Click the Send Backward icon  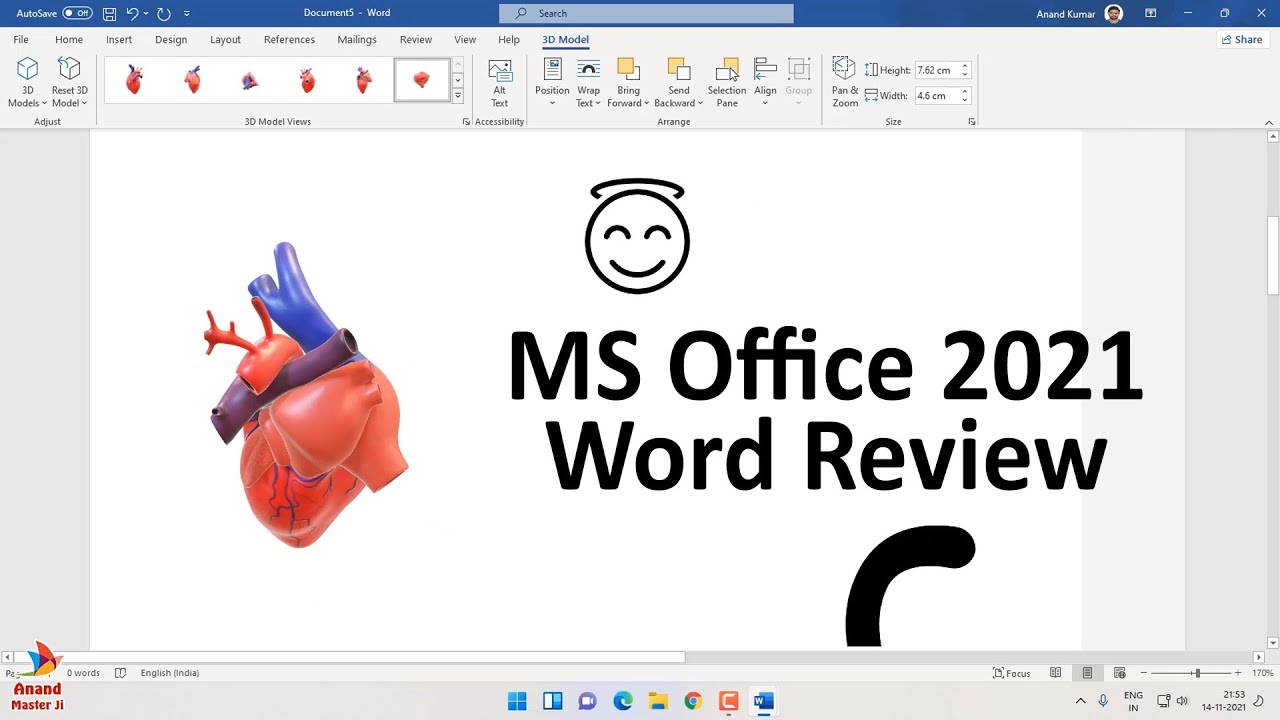pos(679,69)
